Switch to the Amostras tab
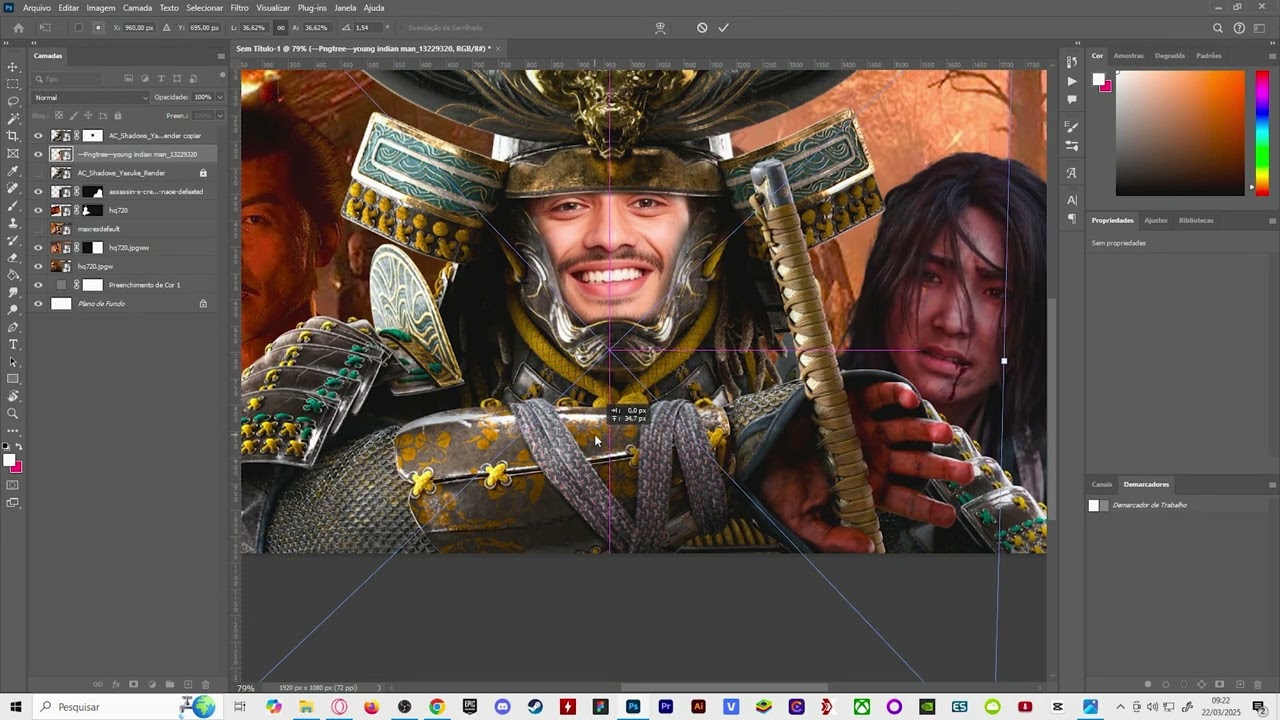 point(1128,56)
